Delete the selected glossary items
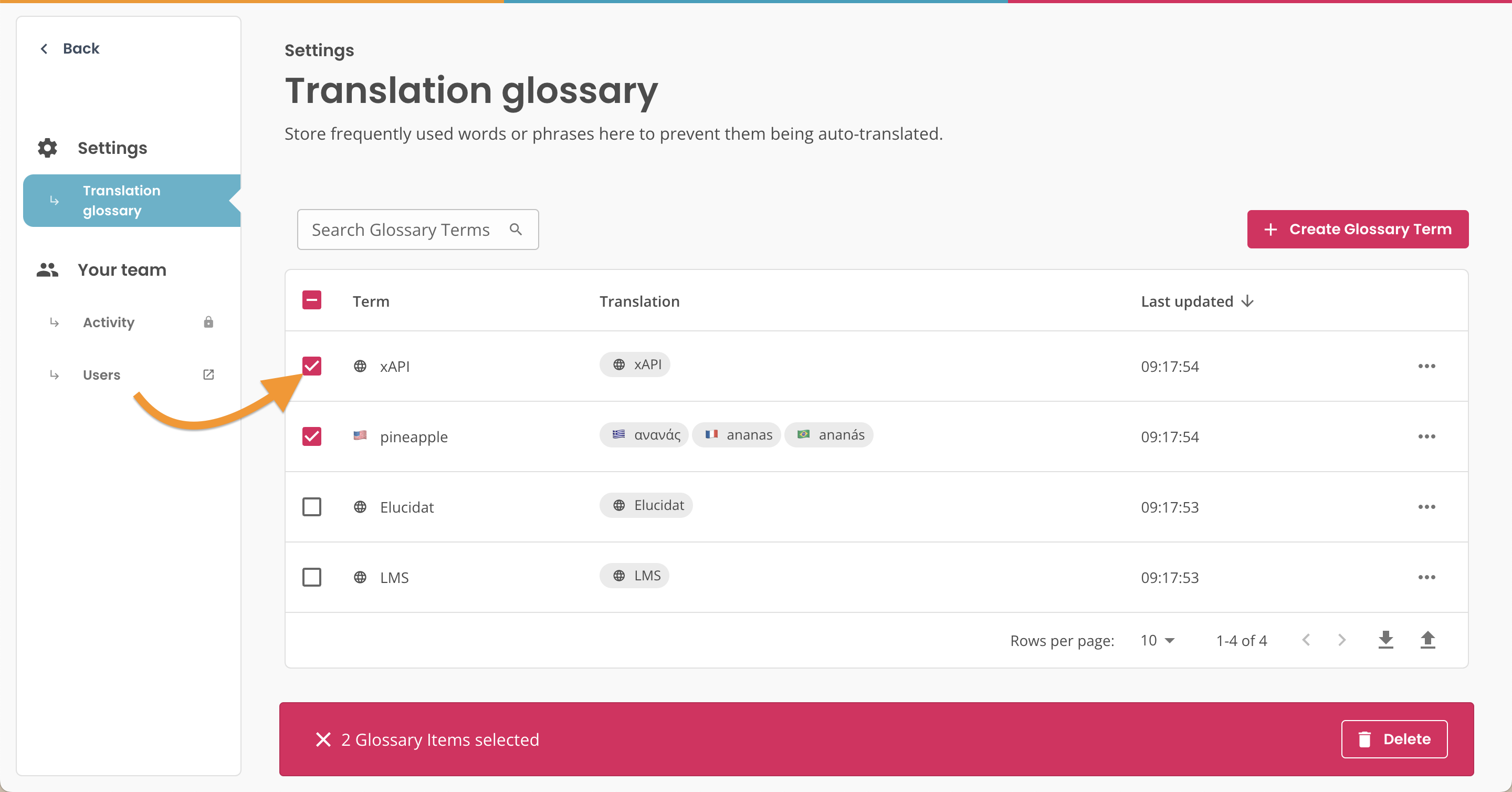The height and width of the screenshot is (792, 1512). [x=1394, y=738]
